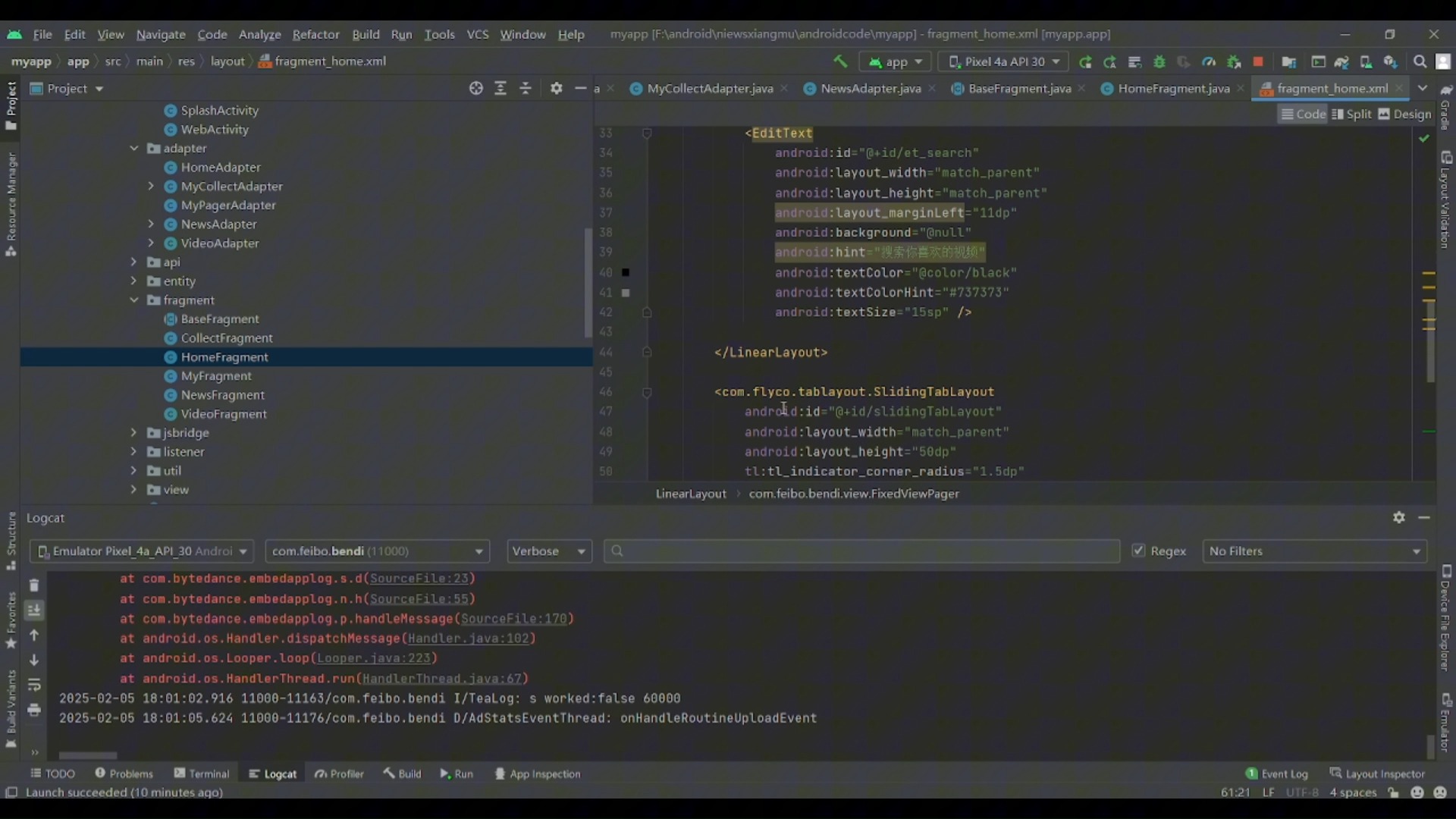Expand the fragment tree item
Image resolution: width=1456 pixels, height=819 pixels.
[x=133, y=300]
